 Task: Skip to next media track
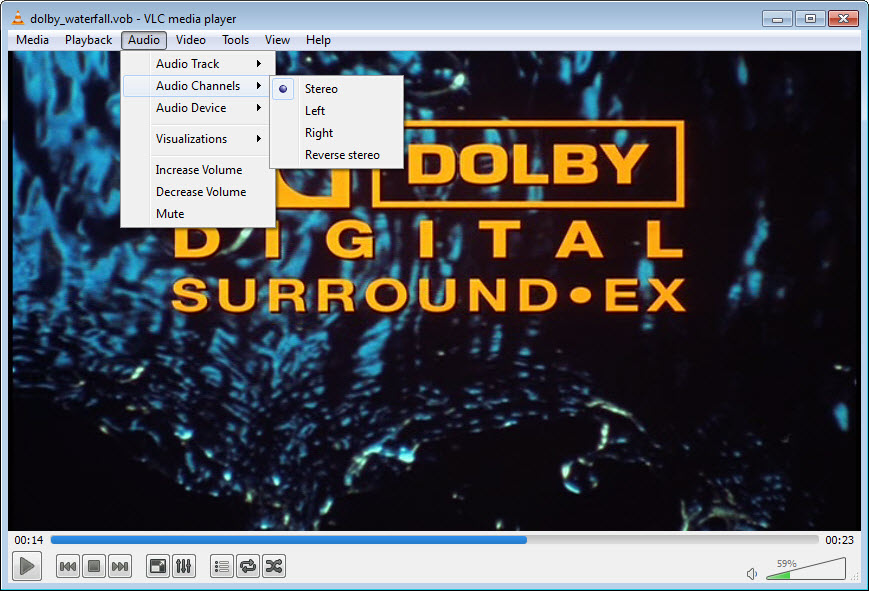[x=120, y=566]
